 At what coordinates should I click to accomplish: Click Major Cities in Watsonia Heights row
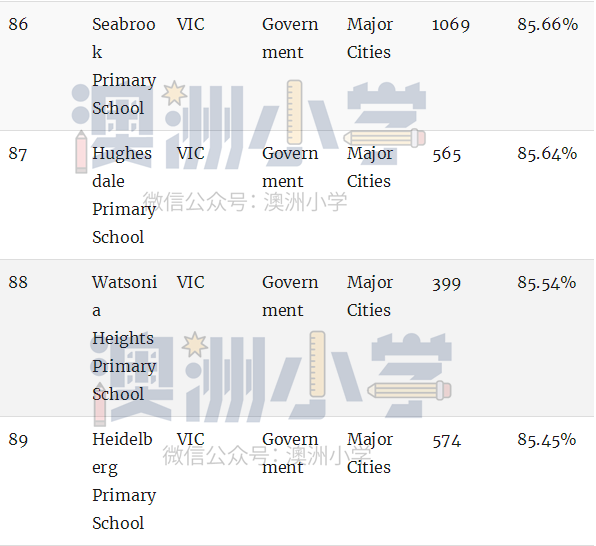tap(370, 296)
